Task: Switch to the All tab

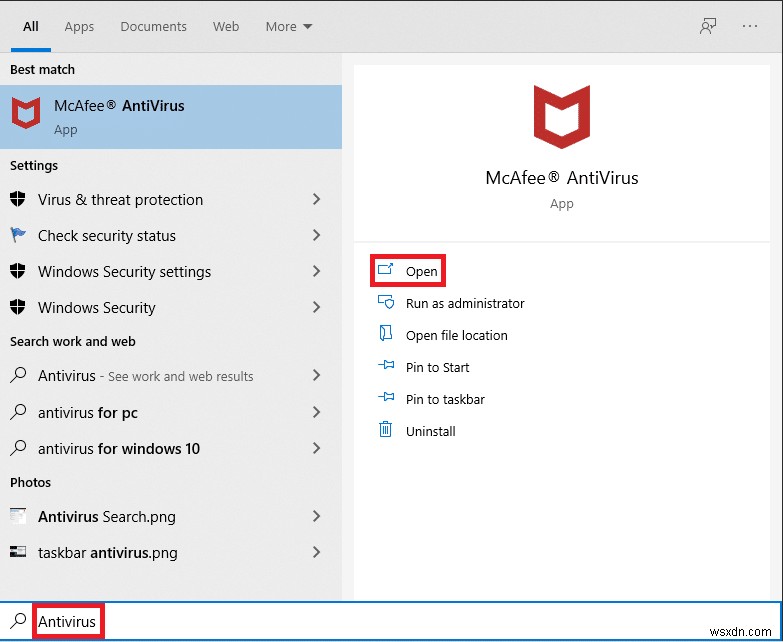Action: 30,26
